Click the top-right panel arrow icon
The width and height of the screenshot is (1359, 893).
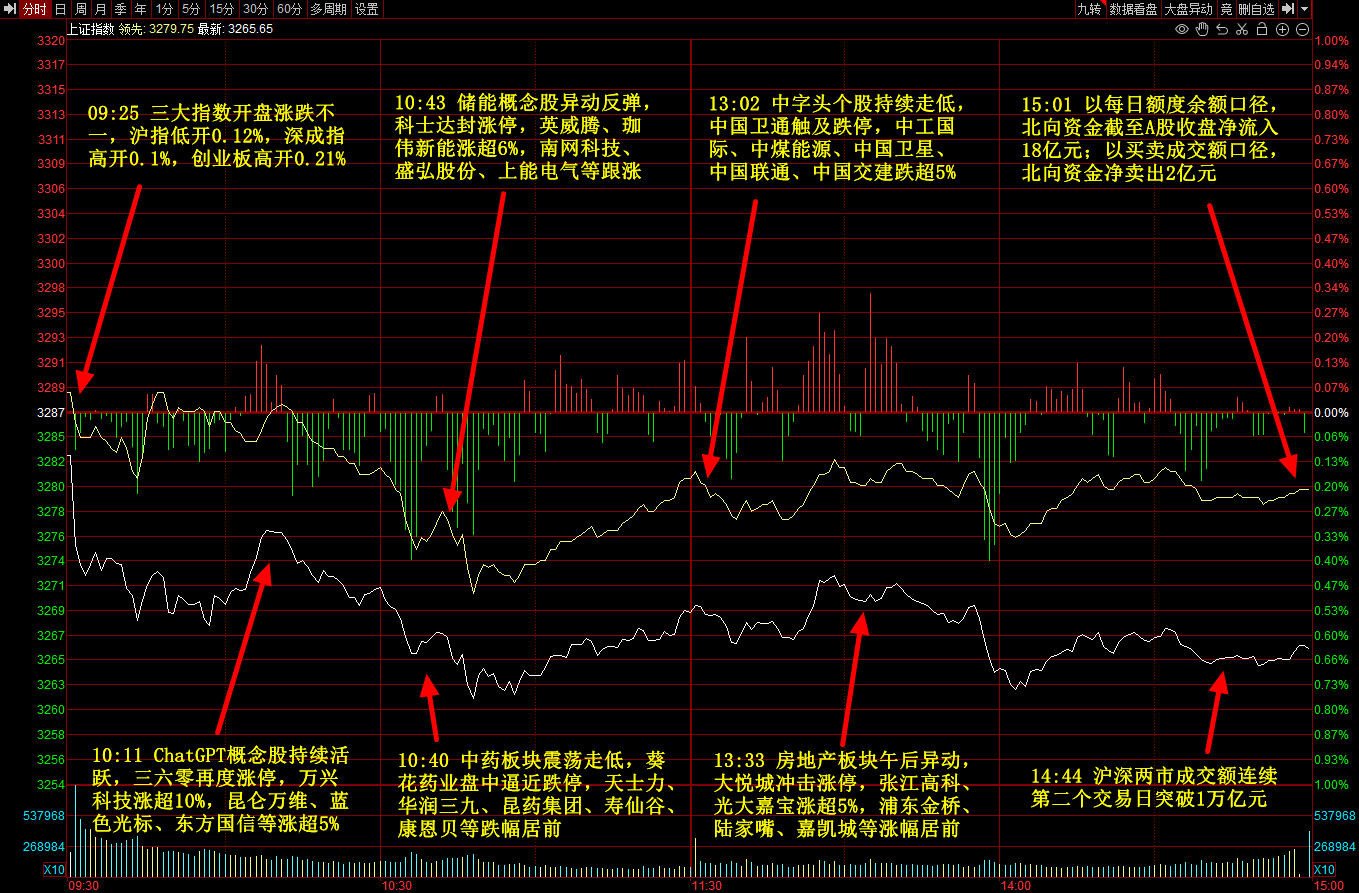point(1288,9)
